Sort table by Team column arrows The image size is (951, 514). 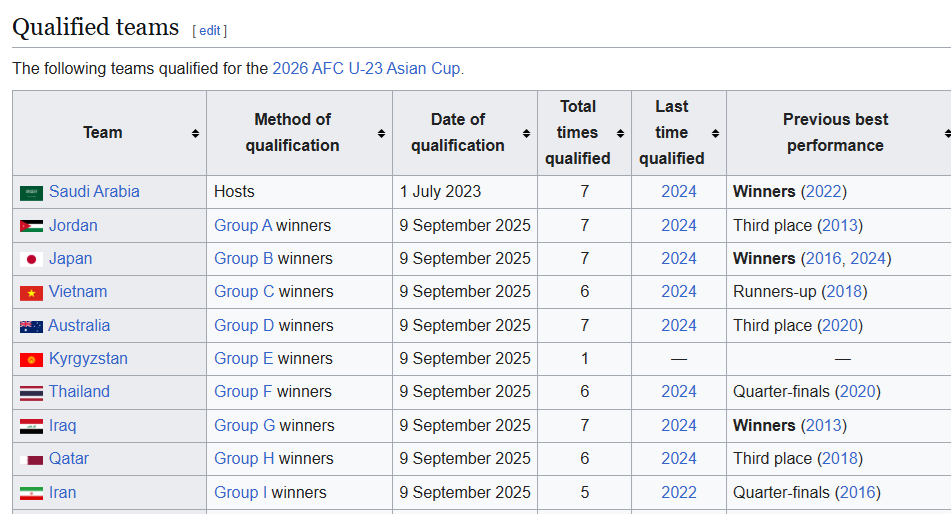tap(195, 134)
